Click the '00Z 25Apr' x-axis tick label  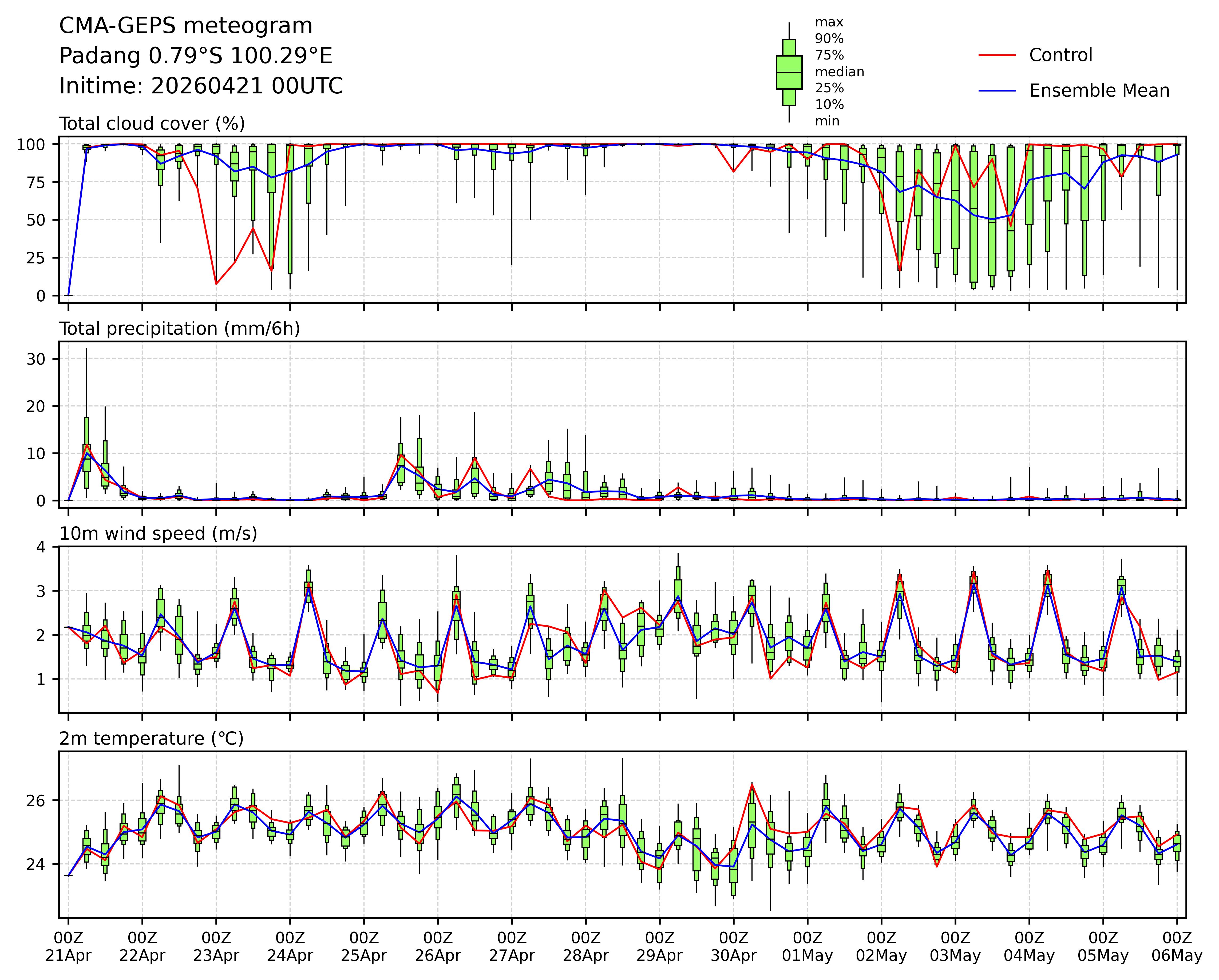363,947
